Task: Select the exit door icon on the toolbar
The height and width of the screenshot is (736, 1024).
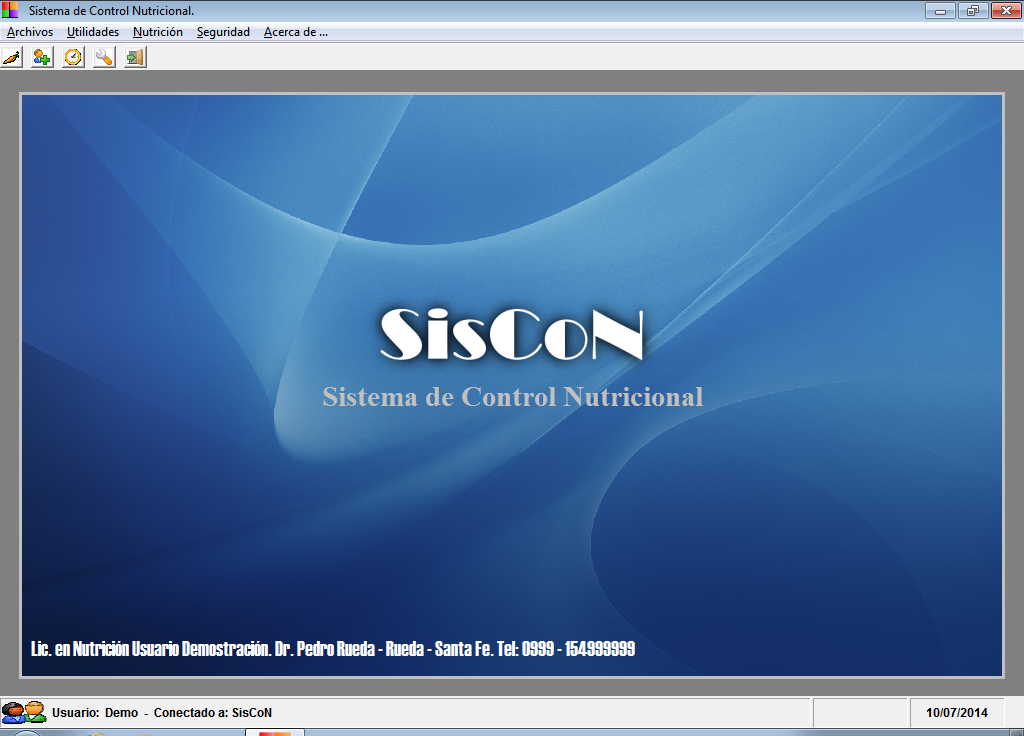Action: coord(133,57)
